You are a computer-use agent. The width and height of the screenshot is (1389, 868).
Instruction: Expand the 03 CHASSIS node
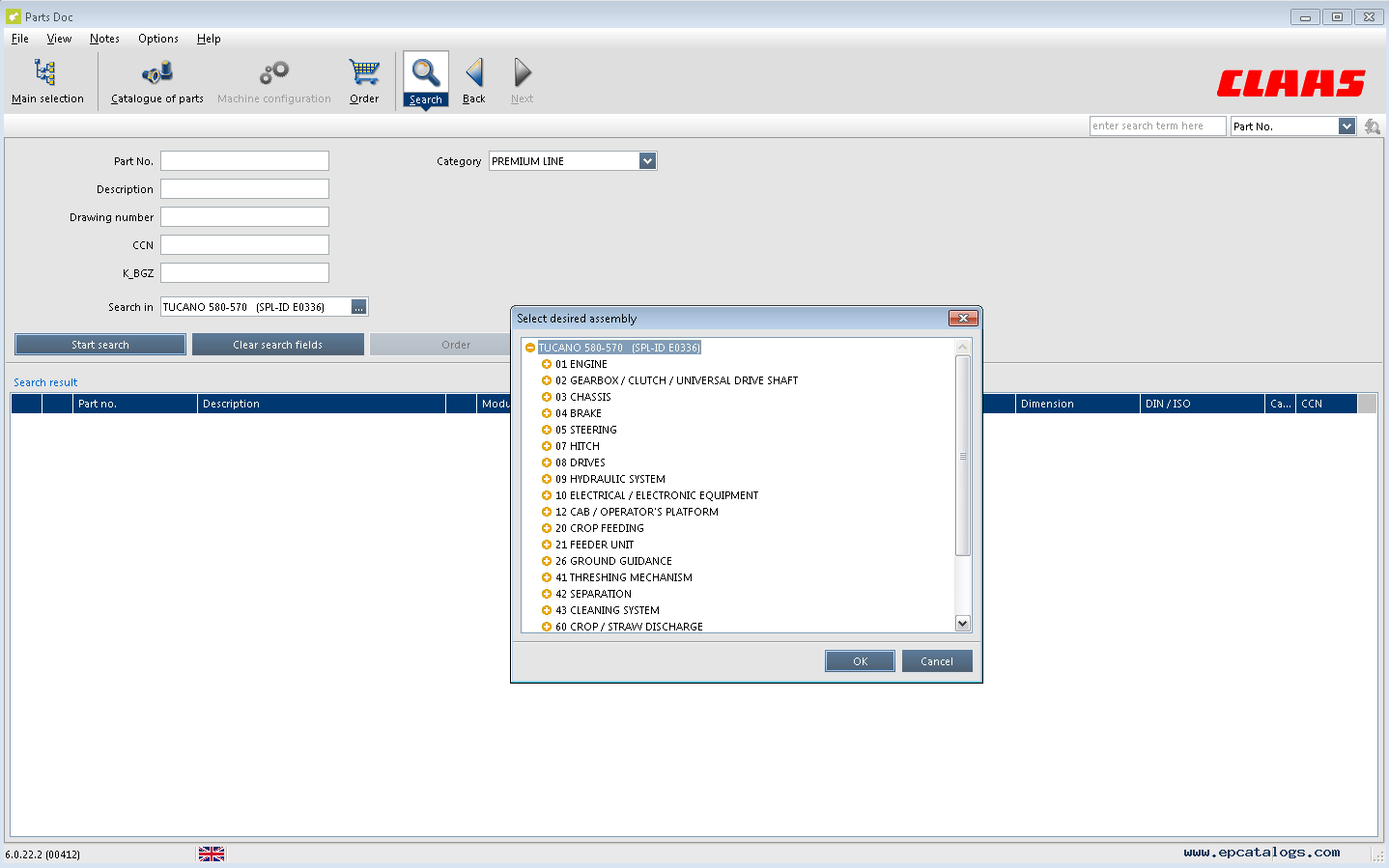547,397
